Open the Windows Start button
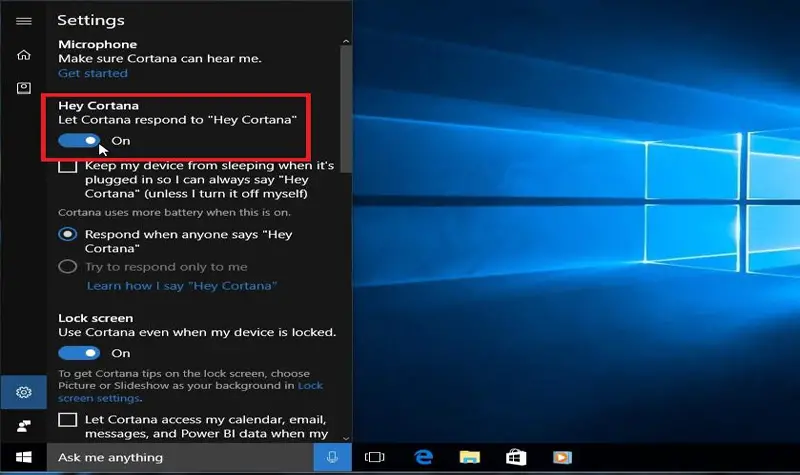Screen dimensions: 800x475 23,457
